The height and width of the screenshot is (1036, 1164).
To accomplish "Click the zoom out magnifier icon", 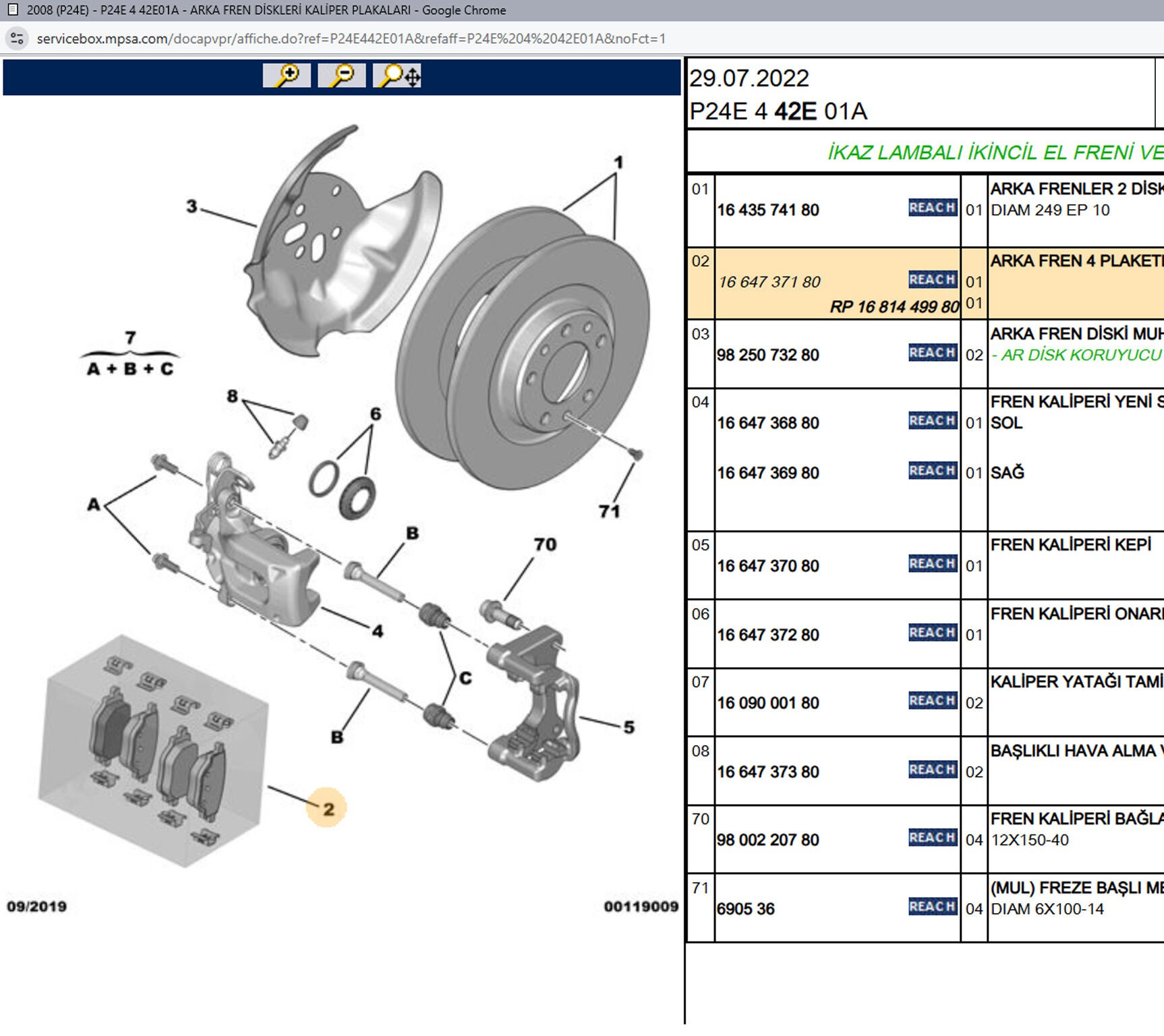I will point(342,76).
